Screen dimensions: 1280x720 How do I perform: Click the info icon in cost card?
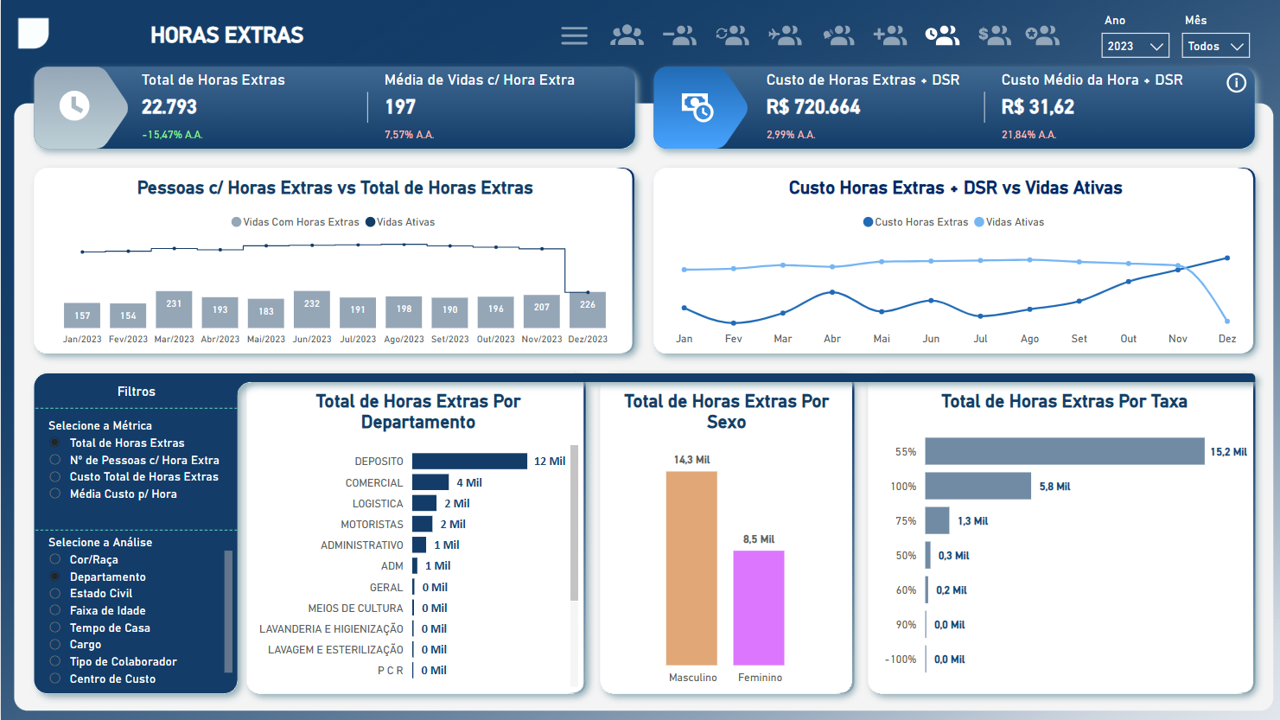[1236, 83]
